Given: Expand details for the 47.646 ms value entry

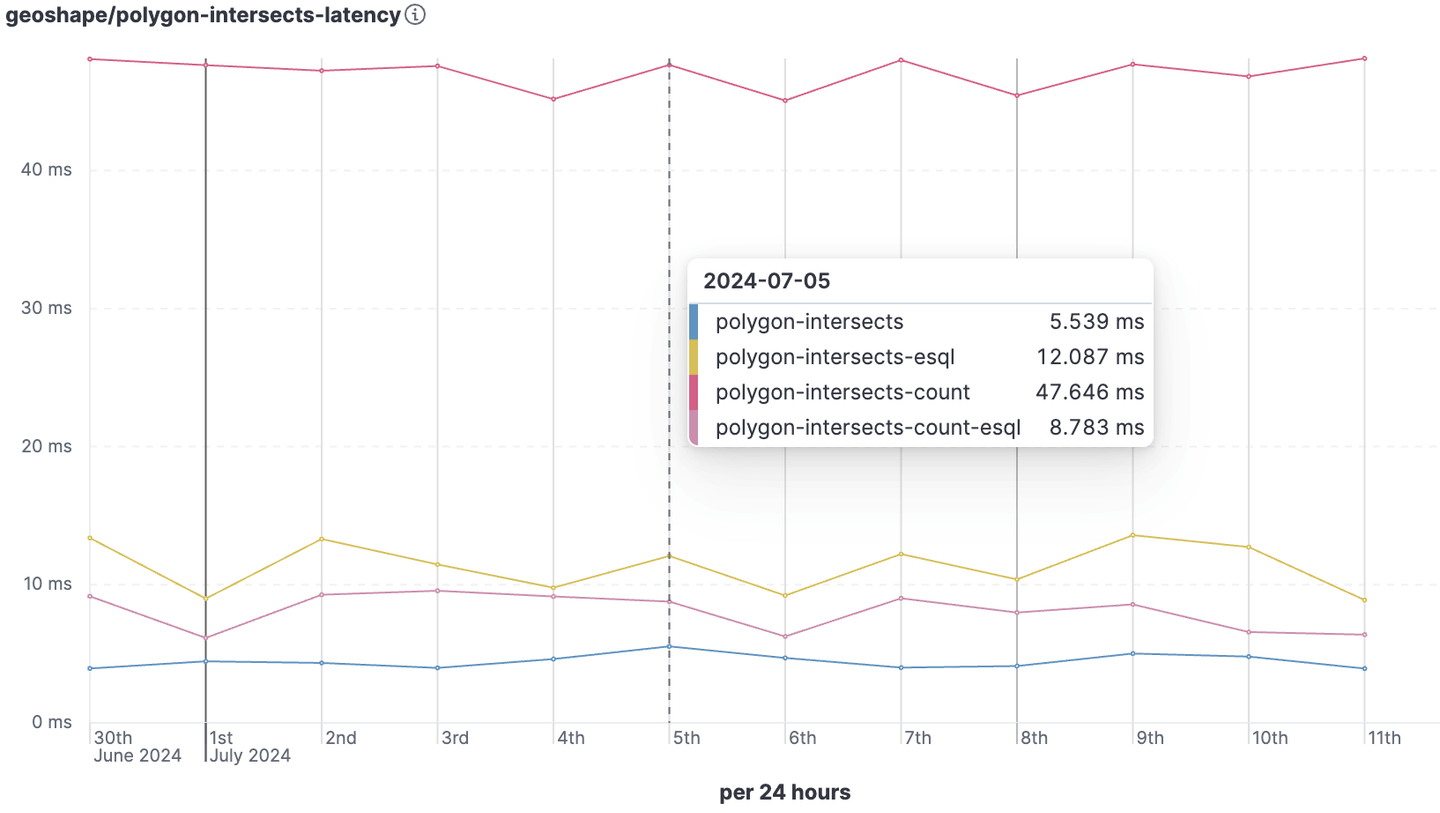Looking at the screenshot, I should (x=1090, y=392).
